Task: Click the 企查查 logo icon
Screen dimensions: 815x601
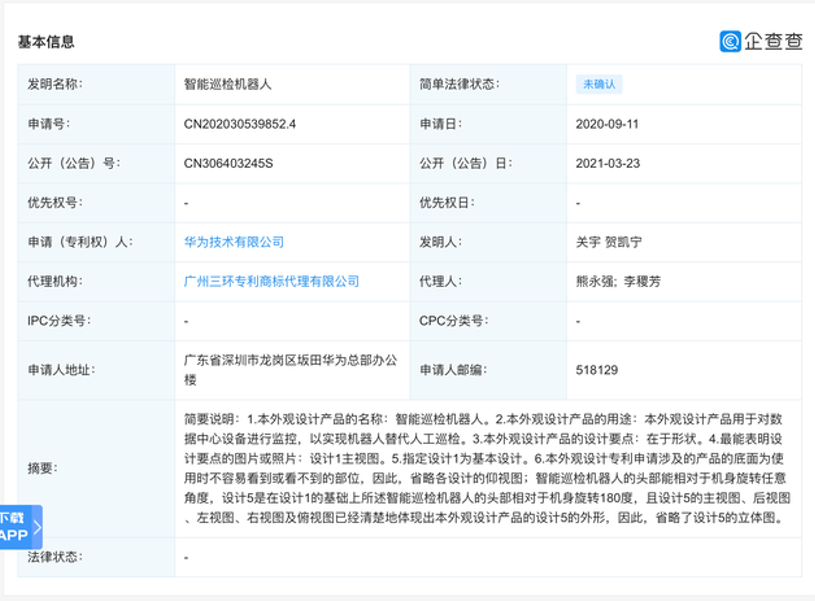Action: click(730, 41)
